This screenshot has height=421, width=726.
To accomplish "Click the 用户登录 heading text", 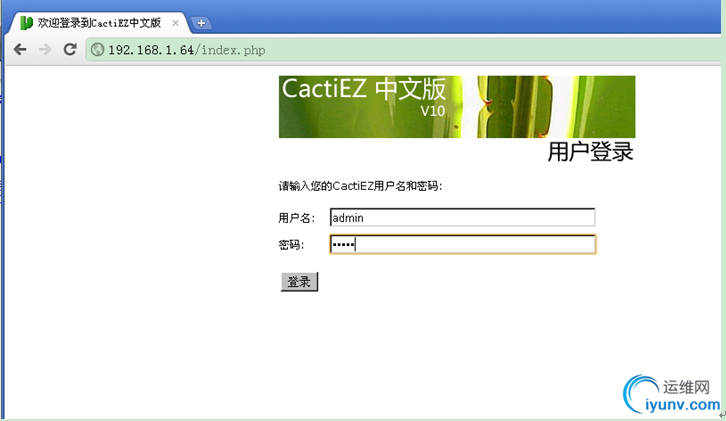I will 590,152.
